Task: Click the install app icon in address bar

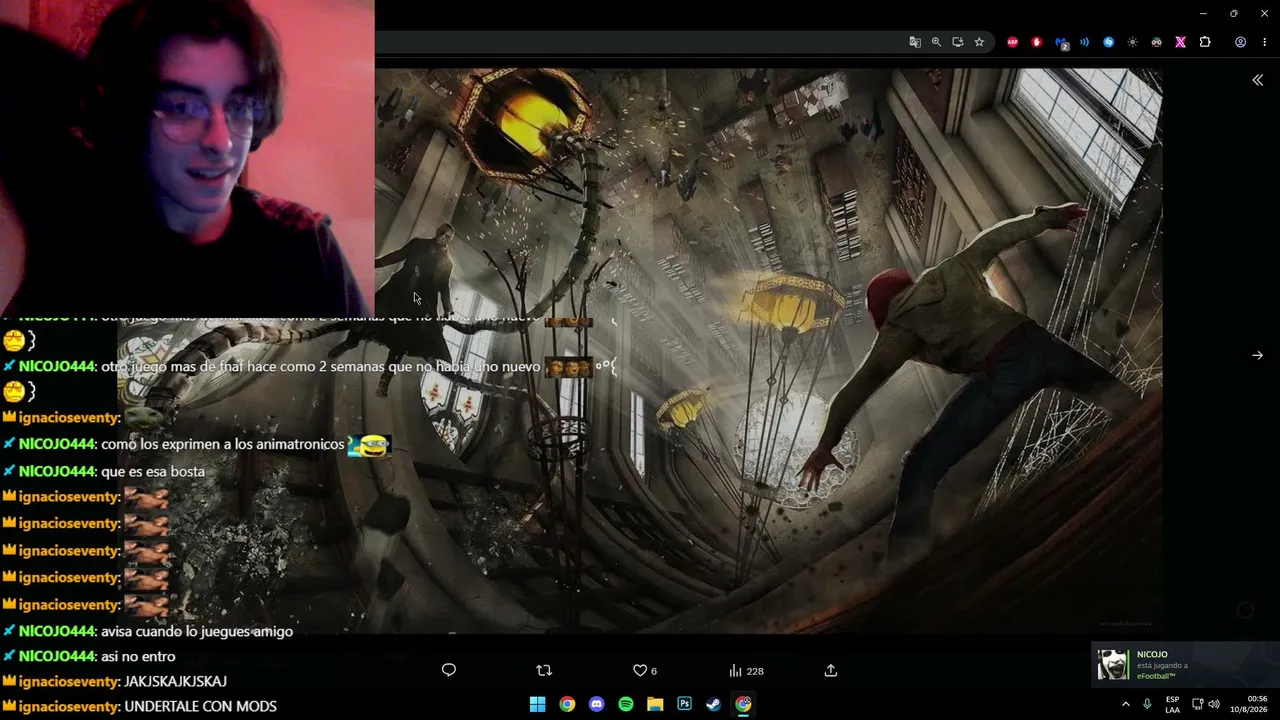Action: tap(958, 42)
